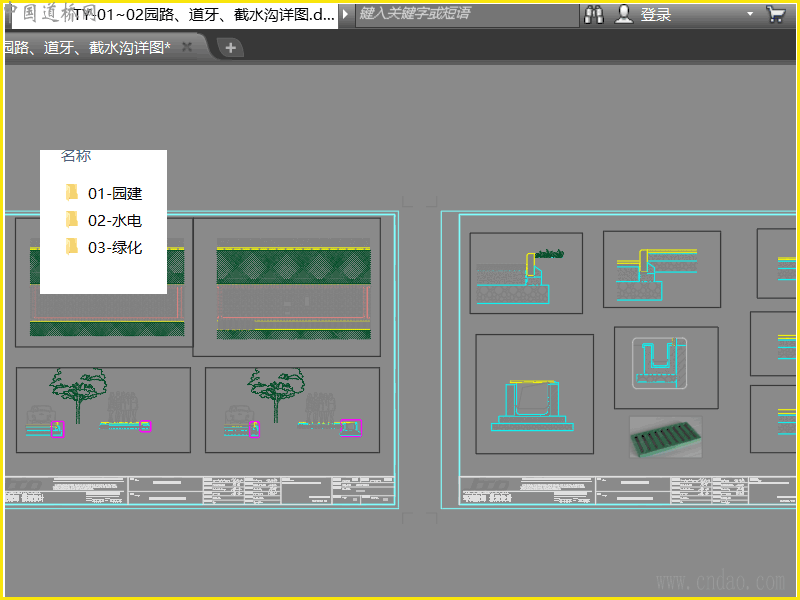Add a new drawing tab with plus

click(230, 48)
